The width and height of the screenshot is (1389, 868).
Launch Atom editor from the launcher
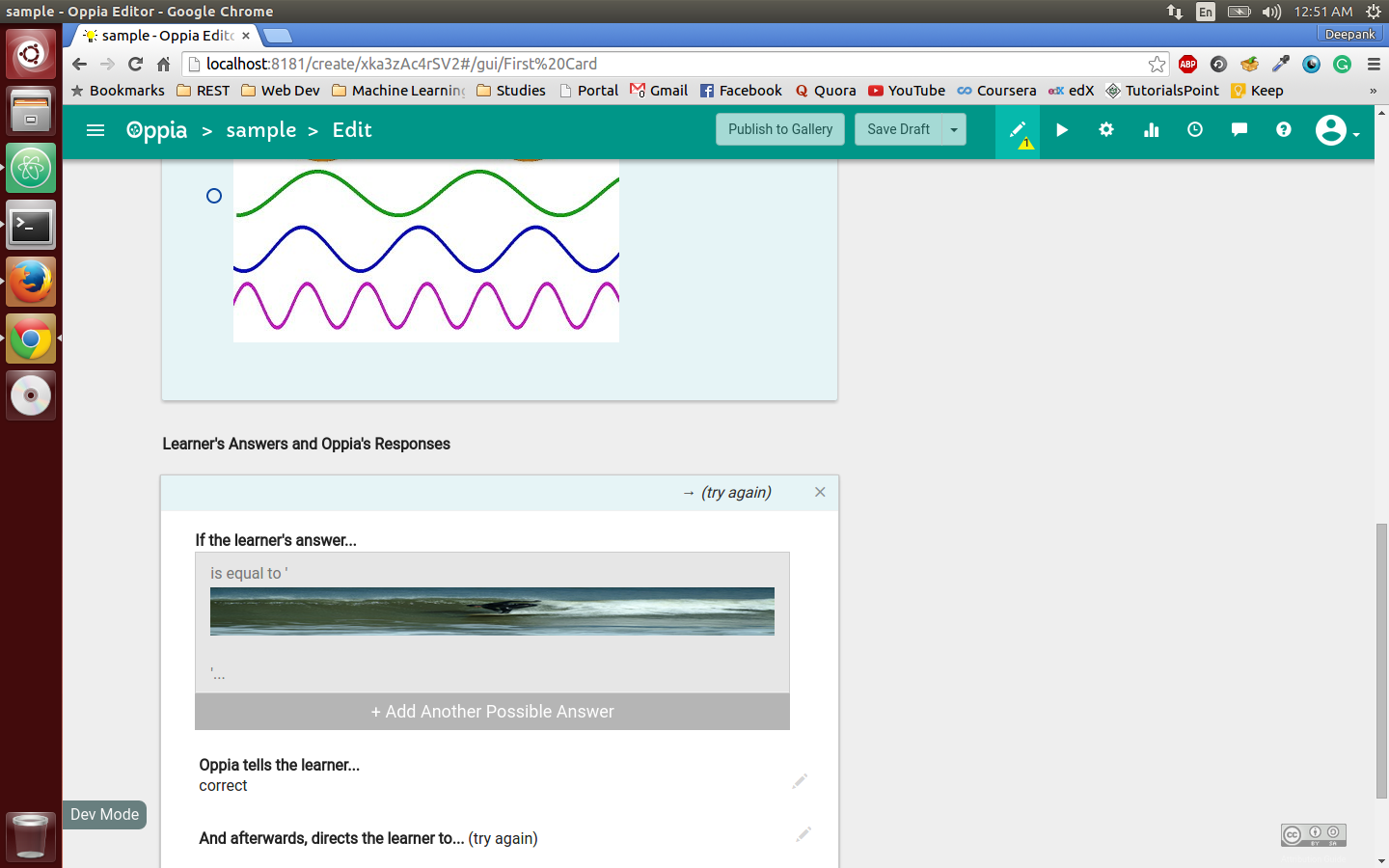(x=31, y=169)
